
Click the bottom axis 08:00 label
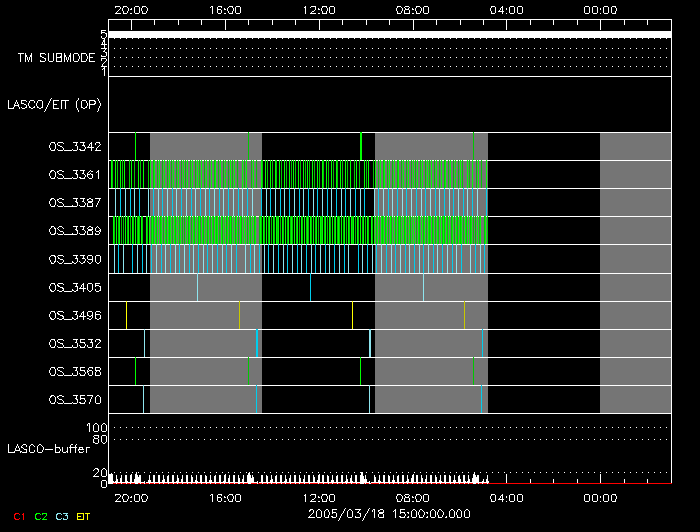(412, 498)
